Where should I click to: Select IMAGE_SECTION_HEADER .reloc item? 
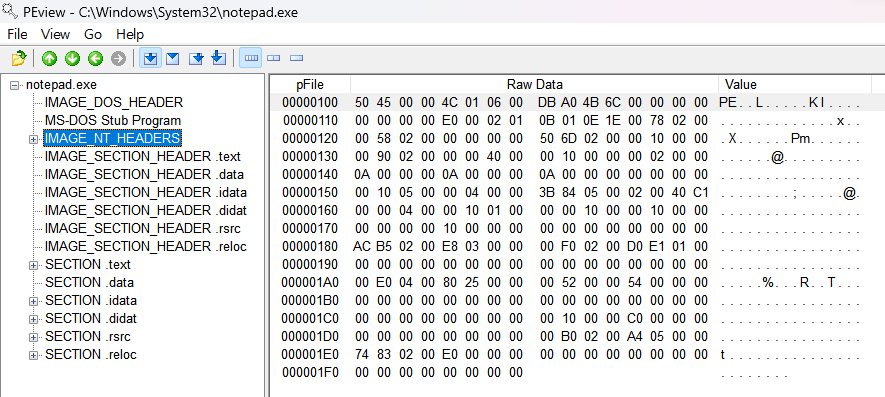click(146, 247)
